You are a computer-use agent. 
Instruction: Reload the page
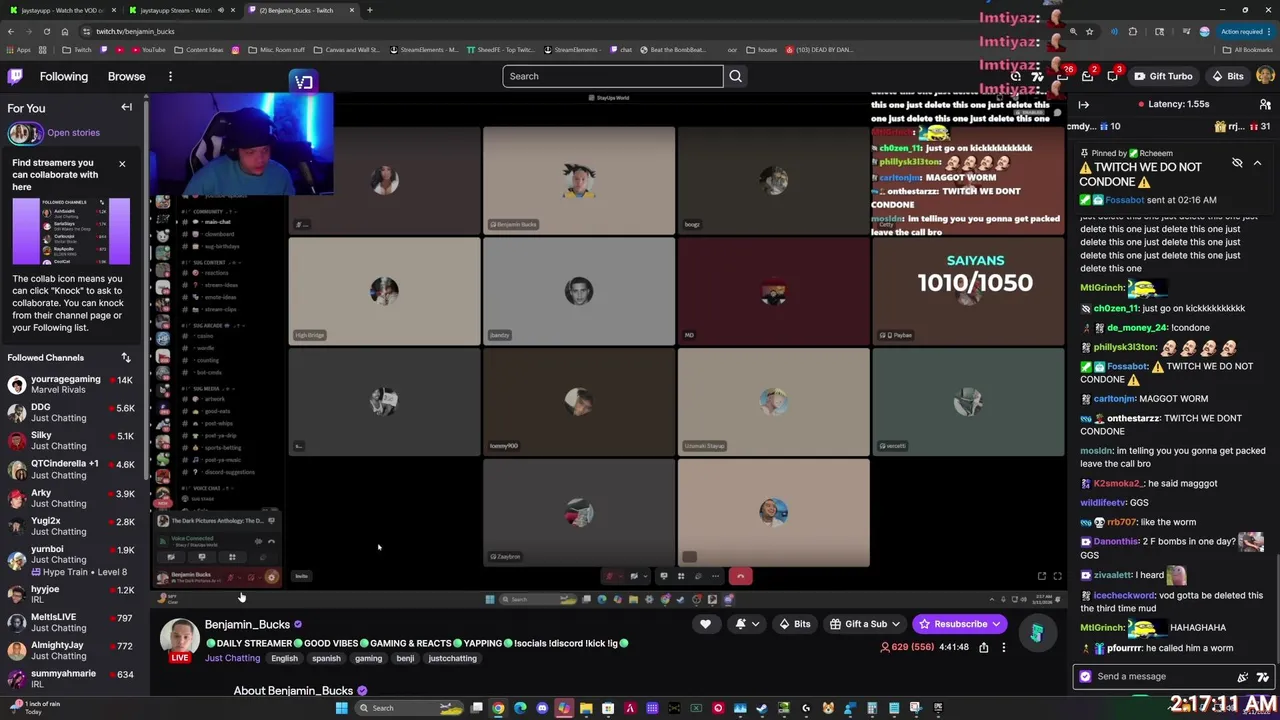(x=46, y=31)
